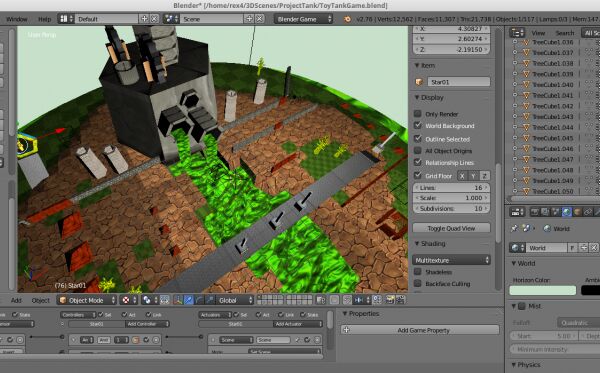Expand the TreeCube1.038 tree node

click(x=515, y=63)
